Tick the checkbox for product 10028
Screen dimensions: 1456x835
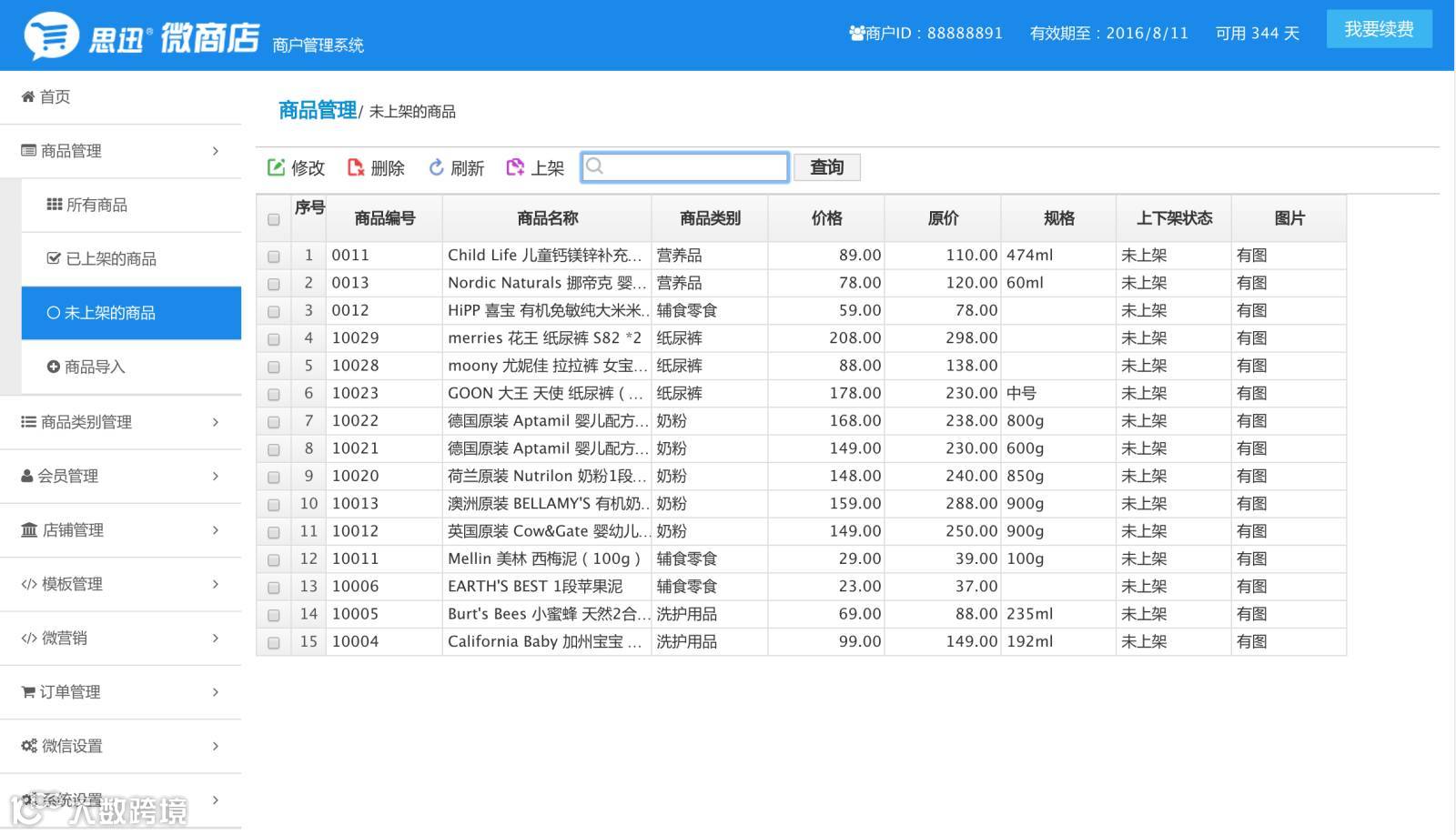[274, 367]
